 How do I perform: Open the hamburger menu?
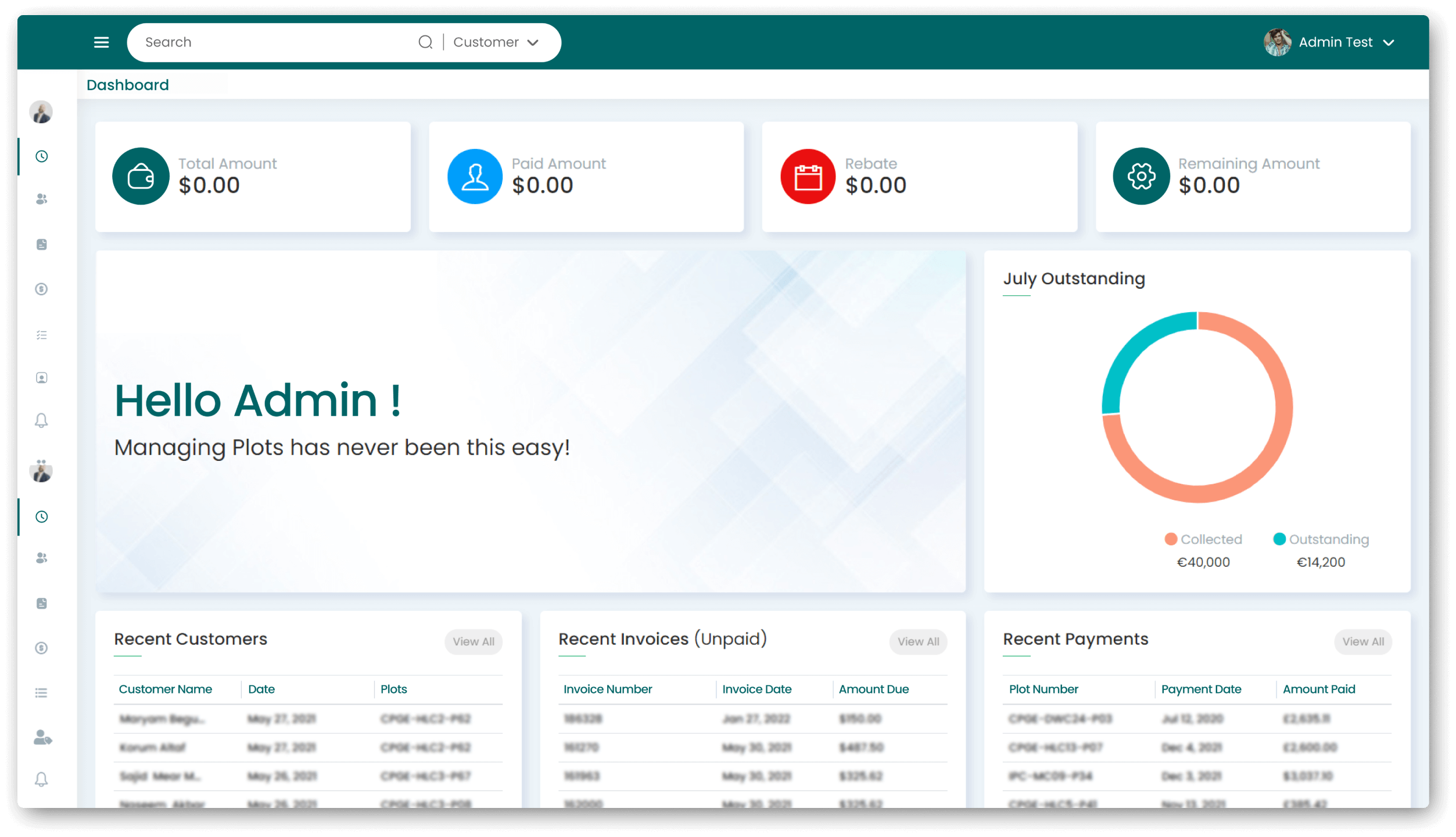[101, 42]
